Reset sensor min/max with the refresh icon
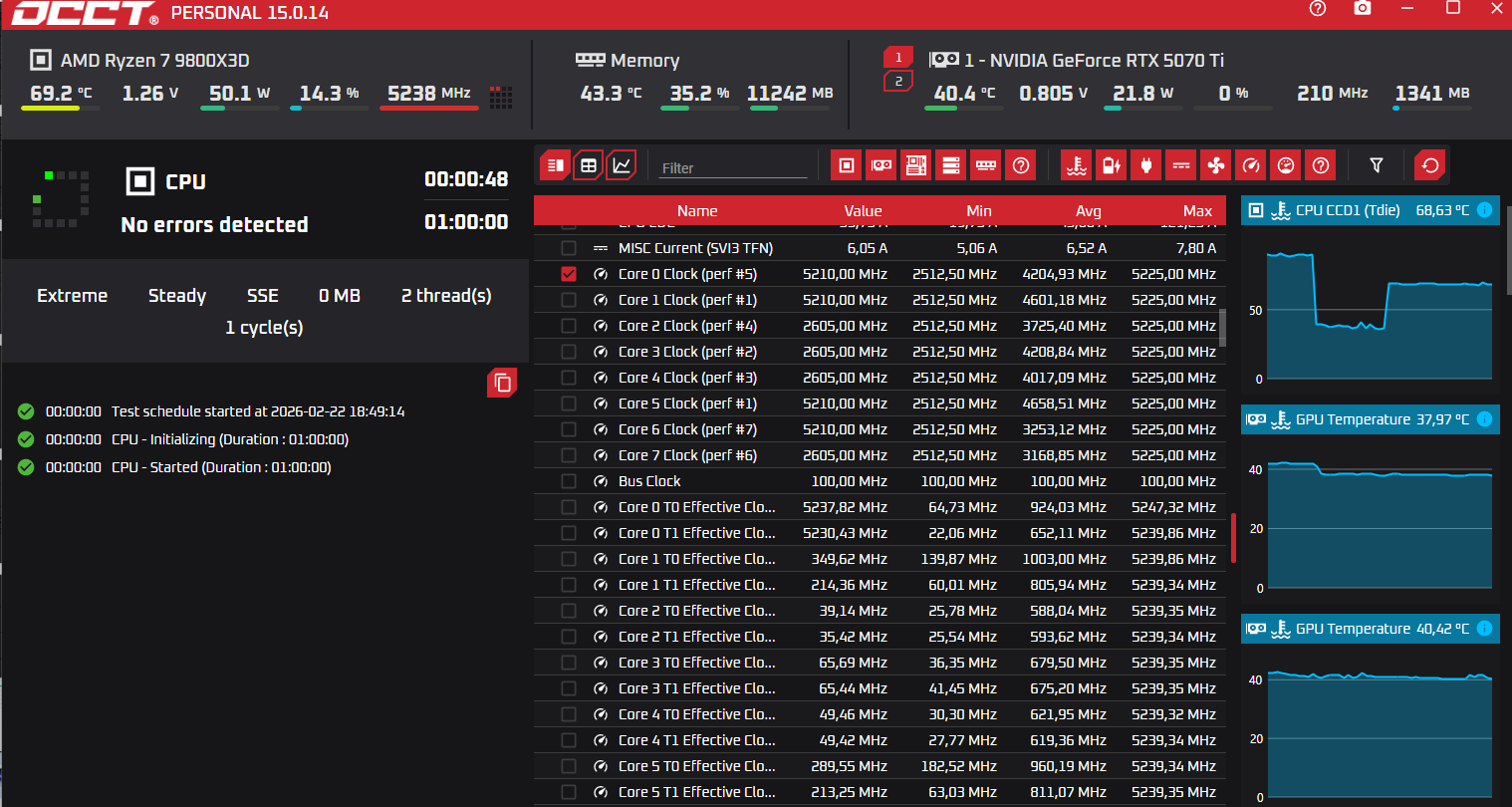This screenshot has height=807, width=1512. coord(1430,165)
